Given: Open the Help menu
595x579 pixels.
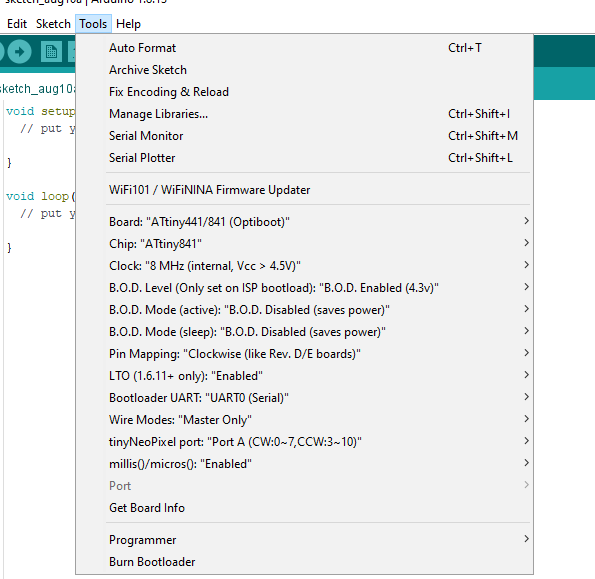Looking at the screenshot, I should tap(128, 24).
